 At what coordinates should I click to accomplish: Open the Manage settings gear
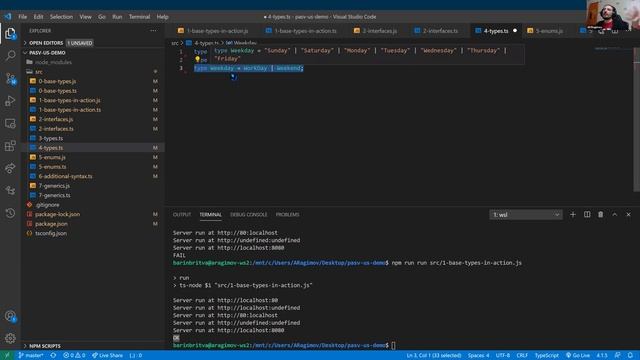(x=10, y=338)
